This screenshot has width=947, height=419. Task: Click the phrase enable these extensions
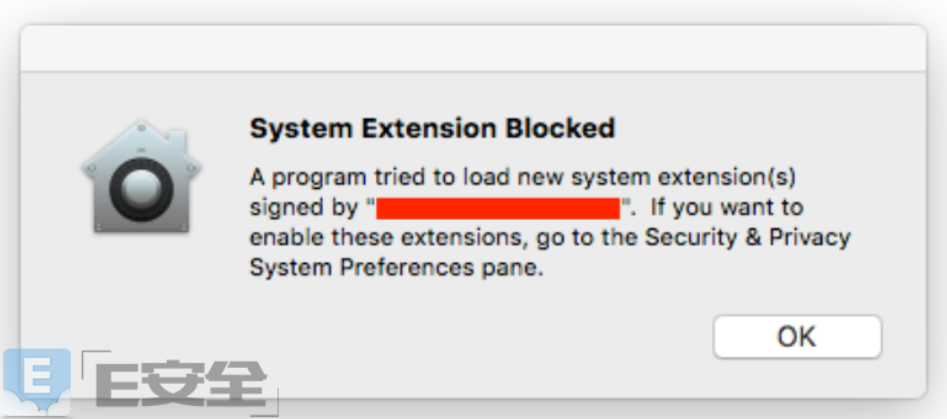pyautogui.click(x=385, y=238)
